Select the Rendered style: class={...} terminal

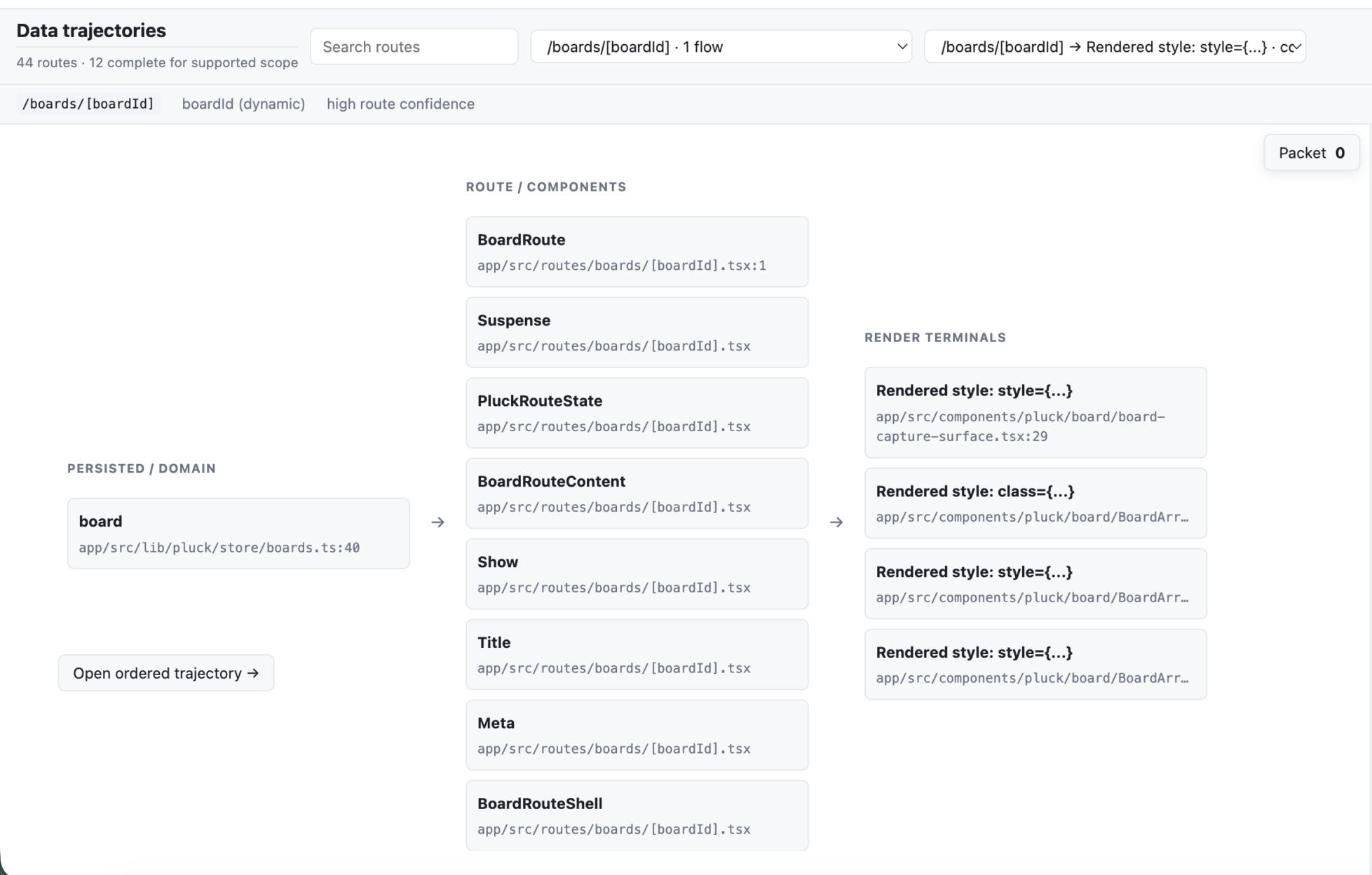coord(1035,503)
